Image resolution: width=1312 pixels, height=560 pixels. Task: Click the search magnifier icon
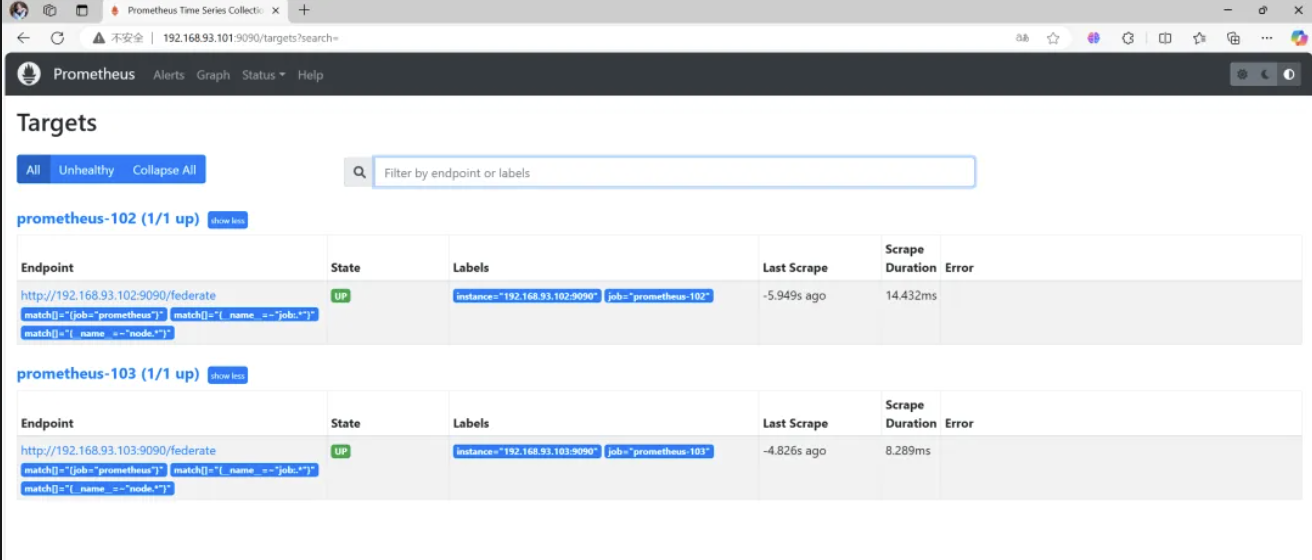(x=359, y=172)
